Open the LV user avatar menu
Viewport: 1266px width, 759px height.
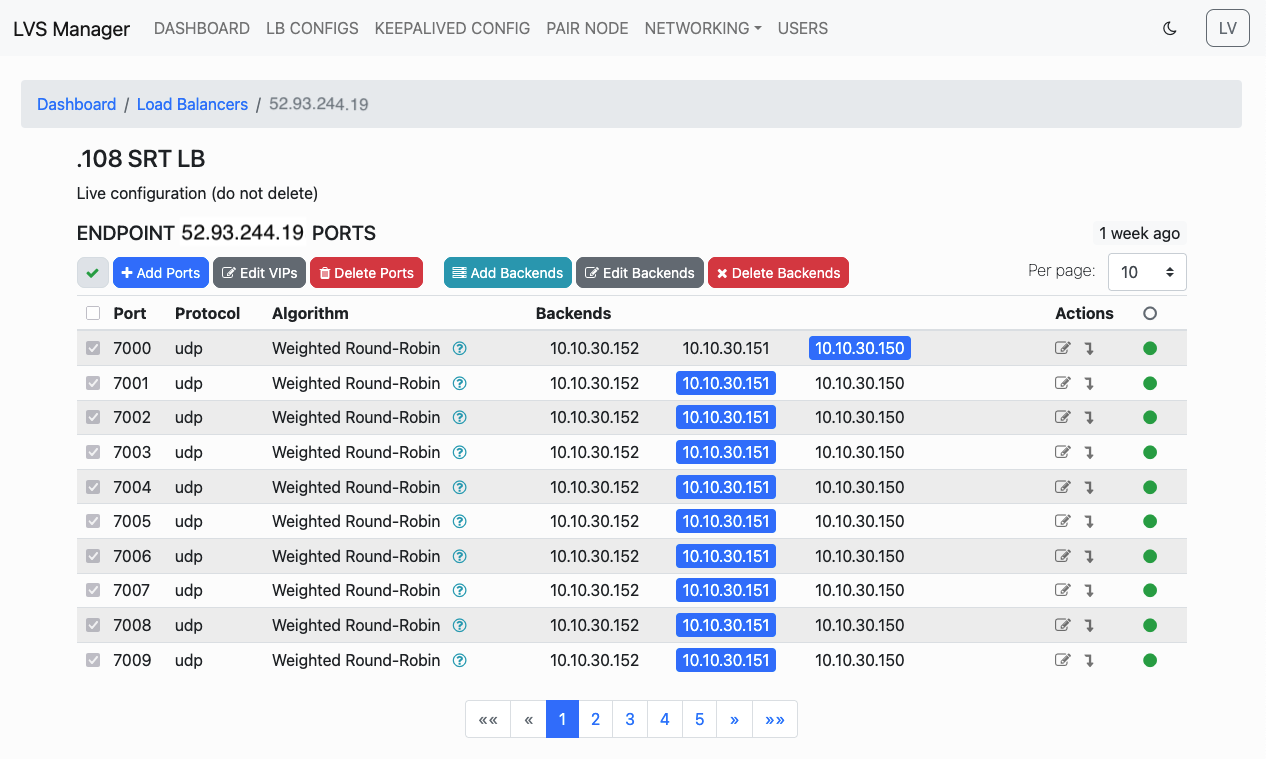click(1228, 28)
